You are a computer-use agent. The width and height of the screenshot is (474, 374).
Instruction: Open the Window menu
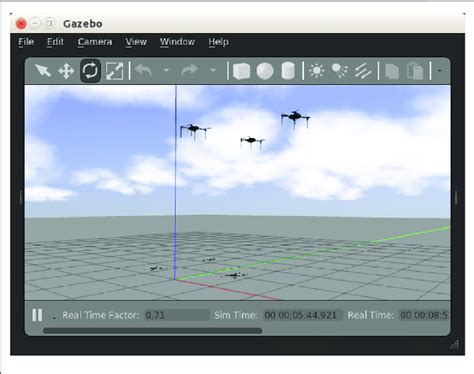[177, 42]
